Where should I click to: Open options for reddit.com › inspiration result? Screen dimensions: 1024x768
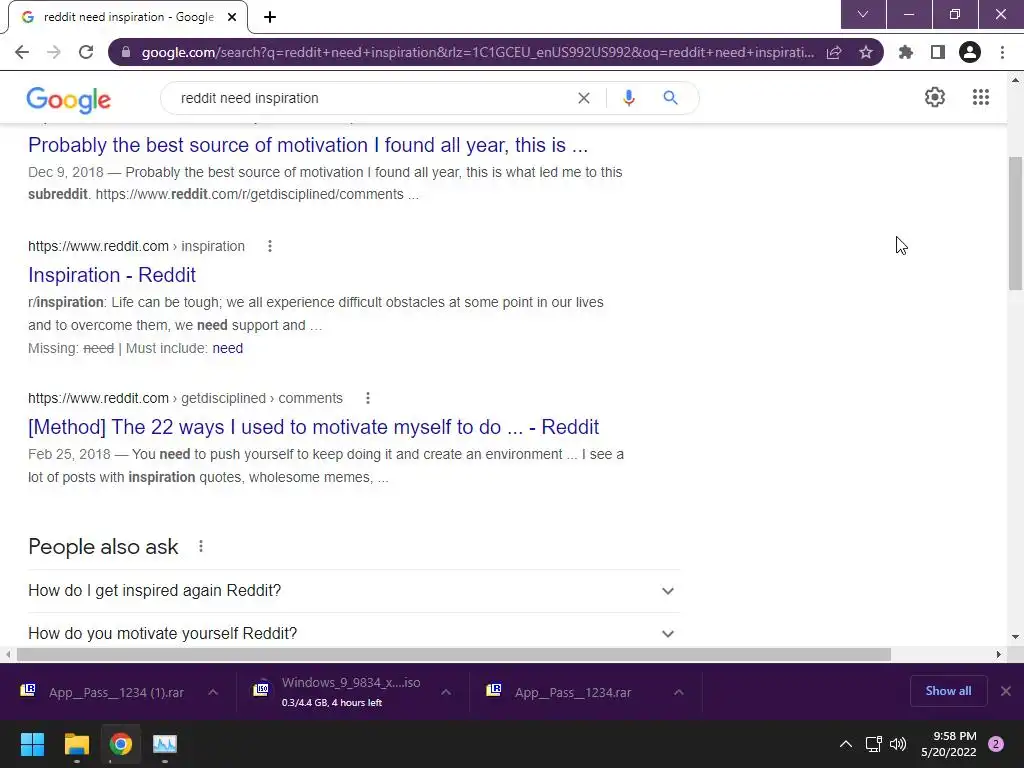tap(270, 246)
